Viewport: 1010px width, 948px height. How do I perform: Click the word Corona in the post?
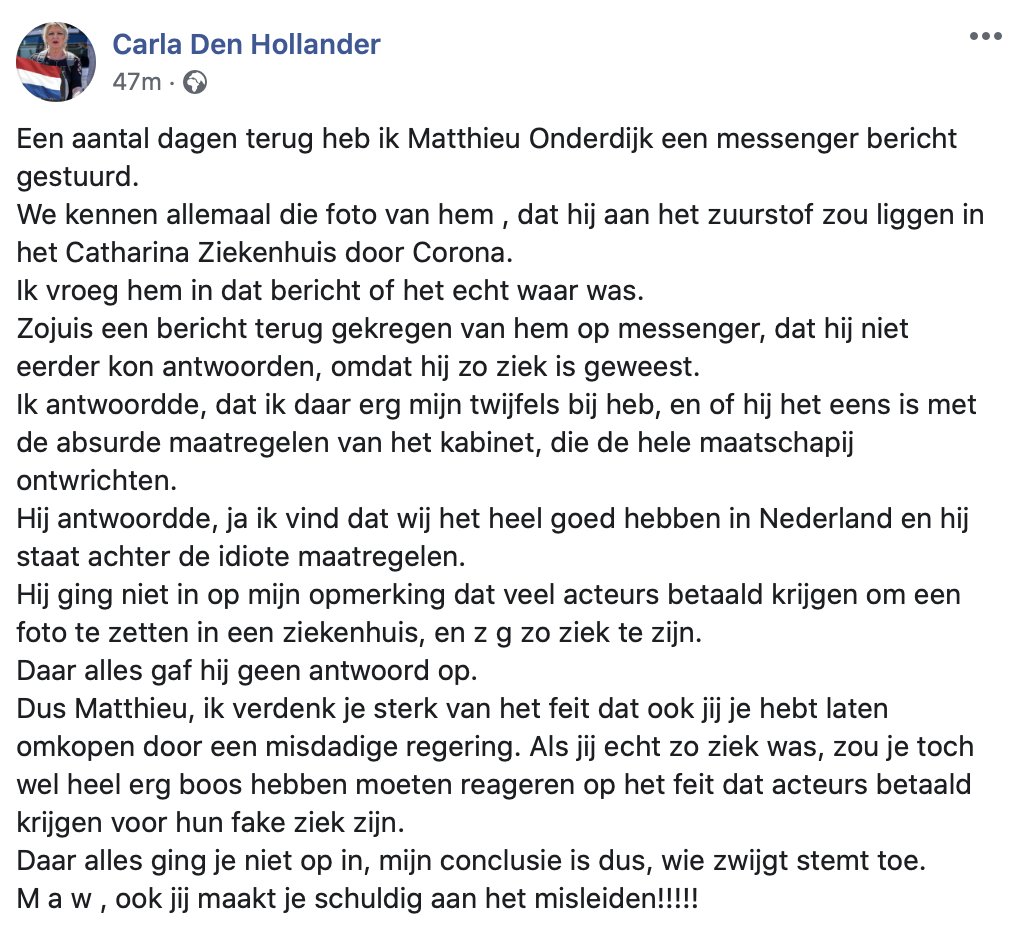coord(462,253)
